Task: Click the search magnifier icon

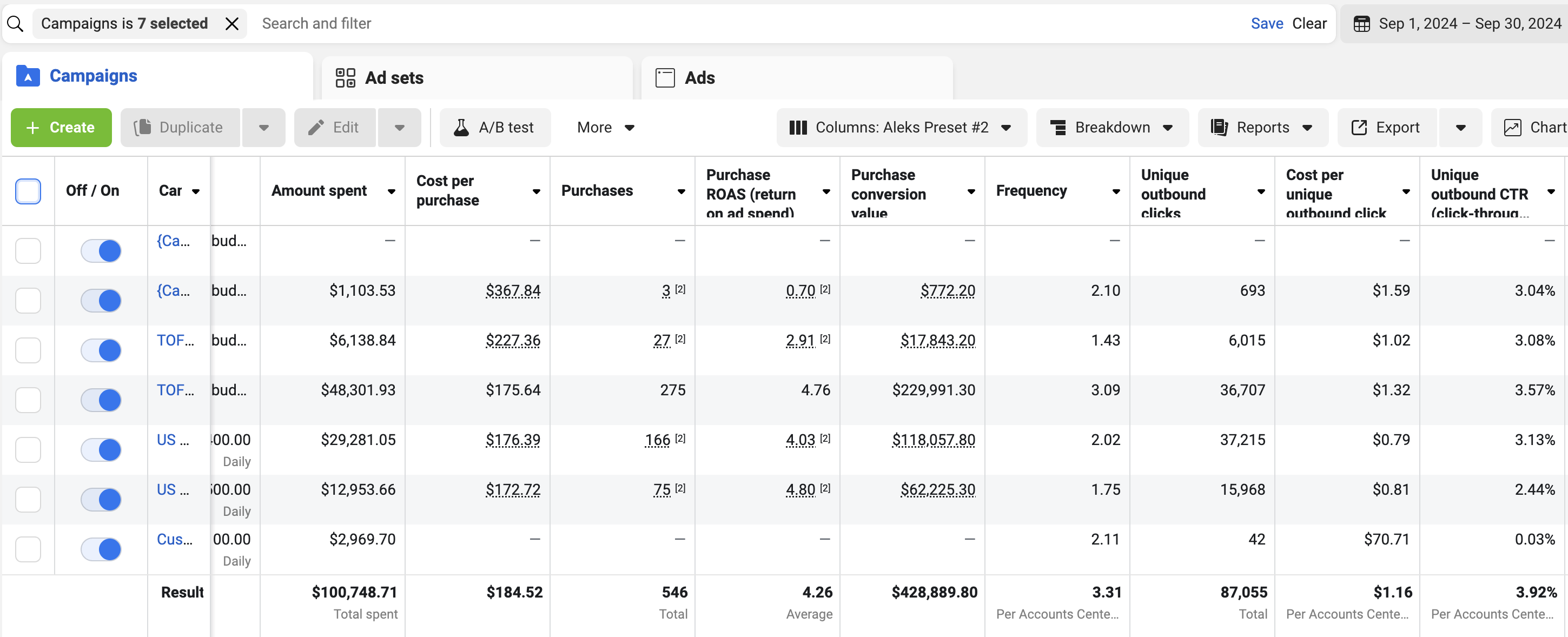Action: [15, 24]
